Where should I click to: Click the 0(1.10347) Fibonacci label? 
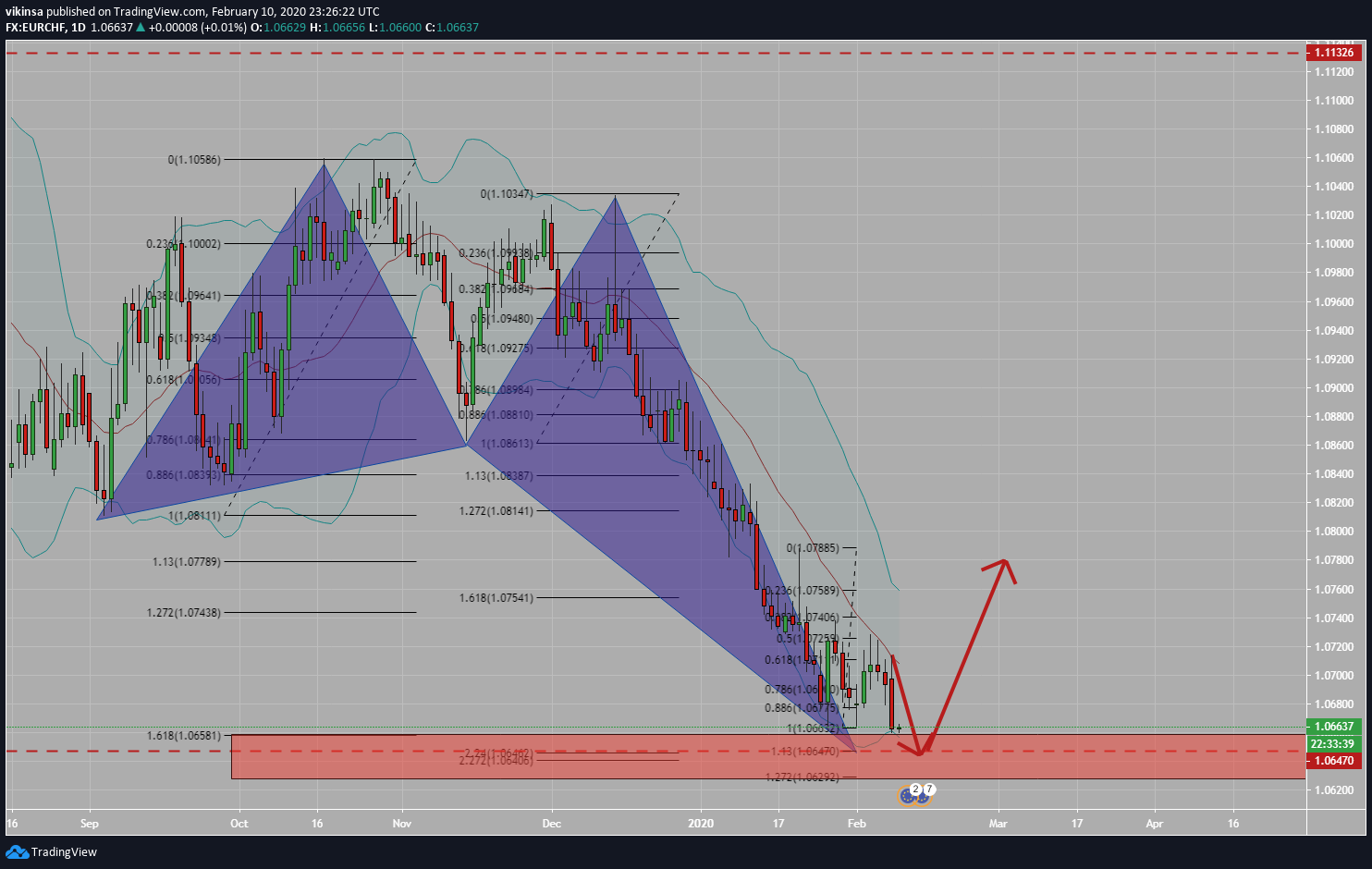[507, 194]
